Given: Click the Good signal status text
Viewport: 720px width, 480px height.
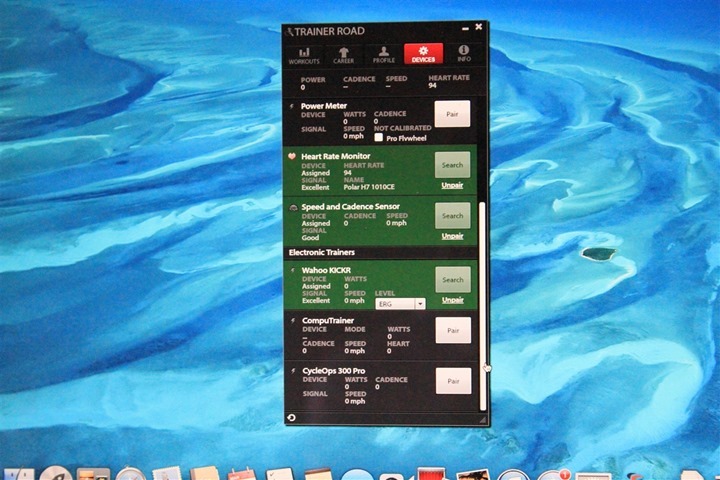Looking at the screenshot, I should pos(310,238).
